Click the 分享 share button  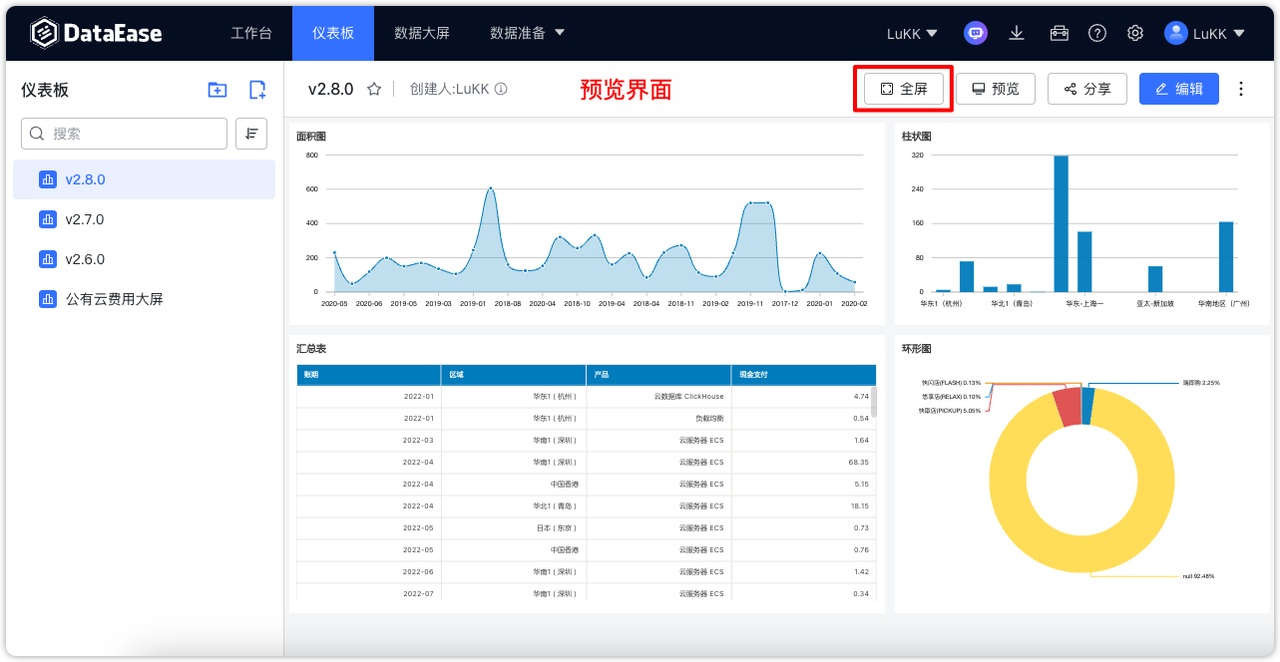coord(1087,88)
